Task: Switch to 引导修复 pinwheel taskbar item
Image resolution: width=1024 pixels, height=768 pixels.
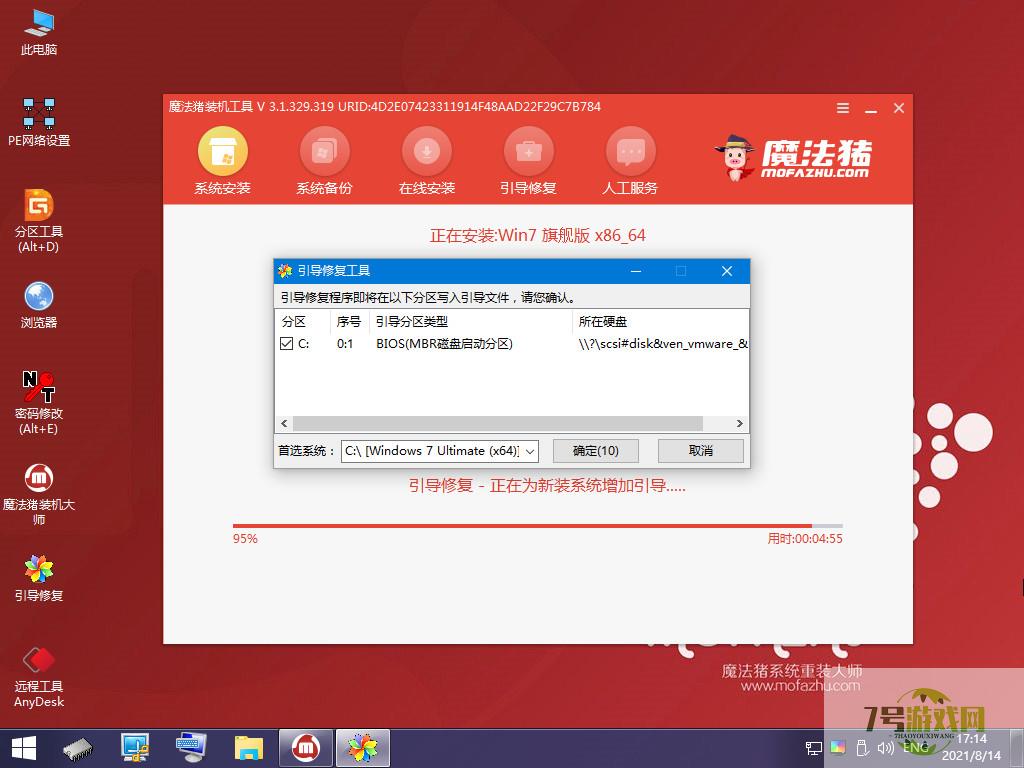Action: pos(362,748)
